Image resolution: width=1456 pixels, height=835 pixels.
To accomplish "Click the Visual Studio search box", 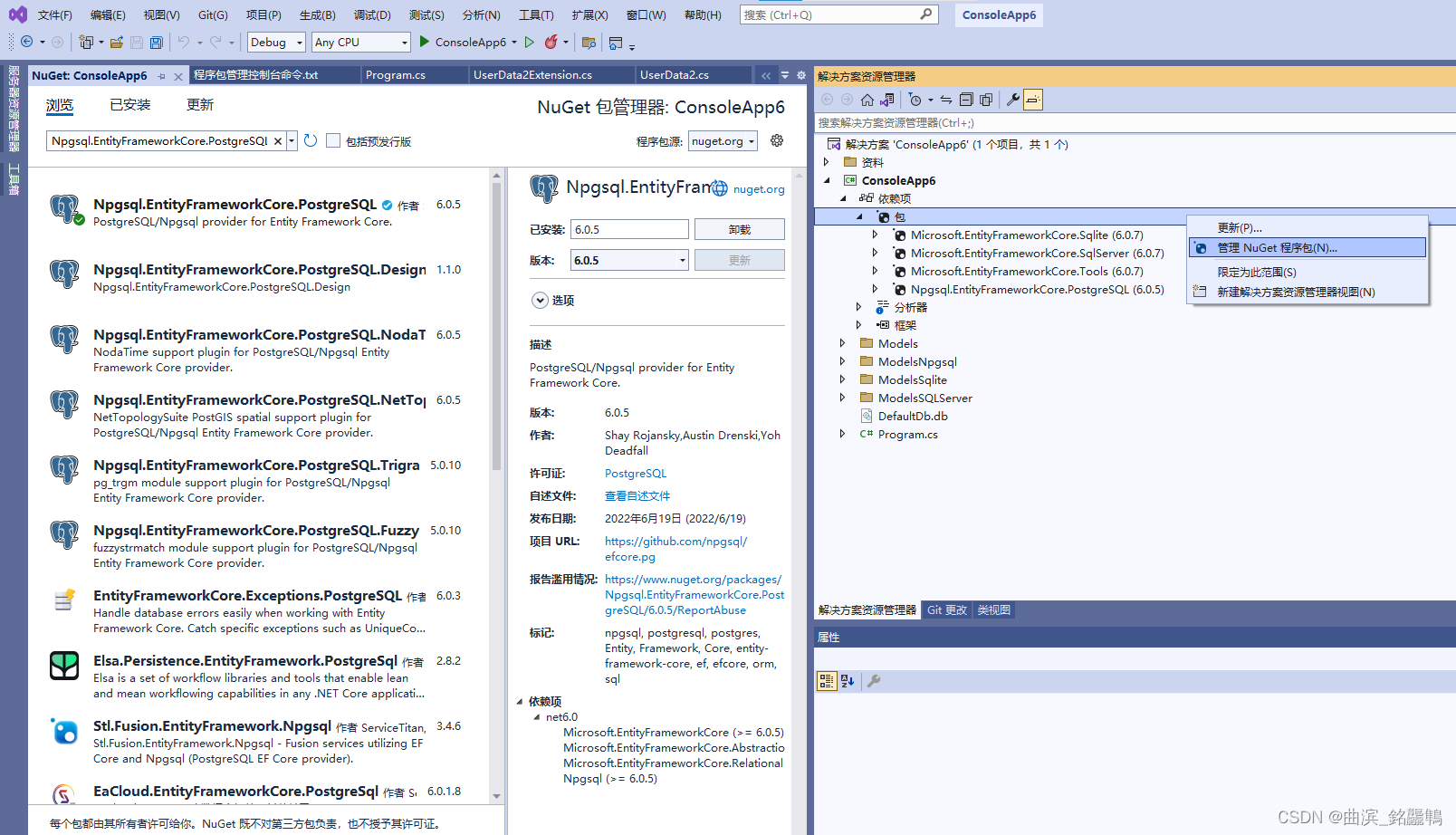I will [838, 14].
